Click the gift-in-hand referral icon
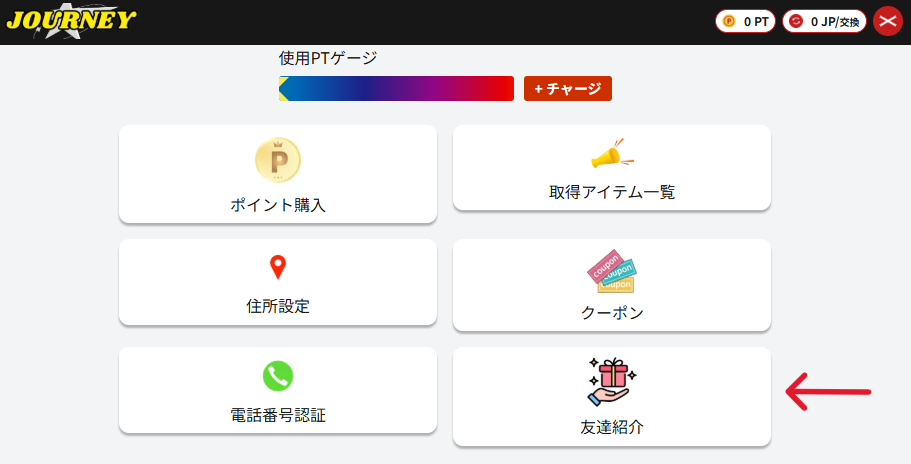911x464 pixels. [x=612, y=382]
